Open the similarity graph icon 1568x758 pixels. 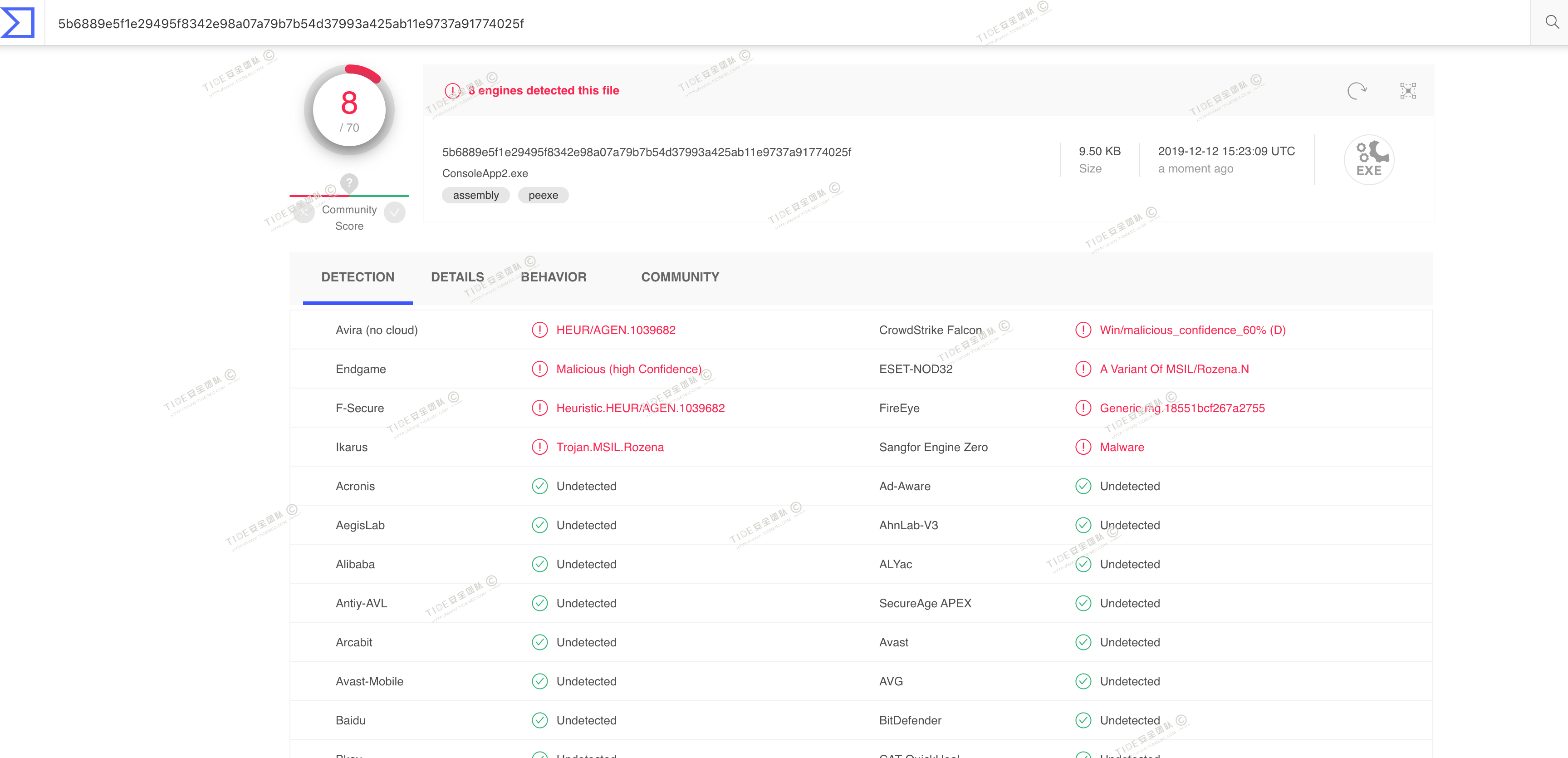(x=1408, y=91)
